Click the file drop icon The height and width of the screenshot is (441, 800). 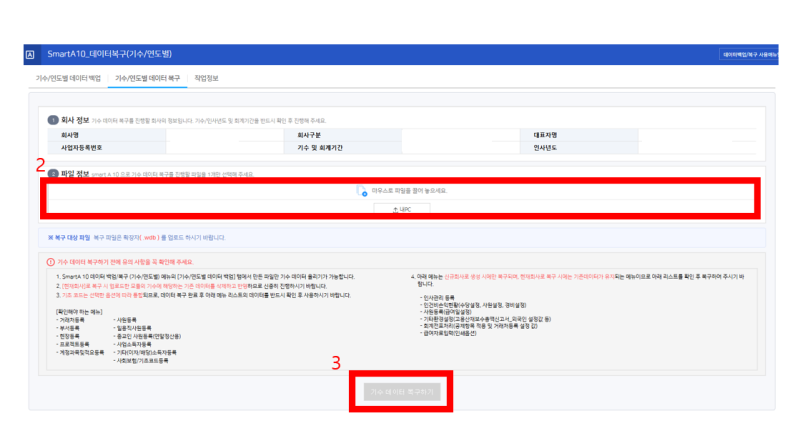click(x=361, y=191)
